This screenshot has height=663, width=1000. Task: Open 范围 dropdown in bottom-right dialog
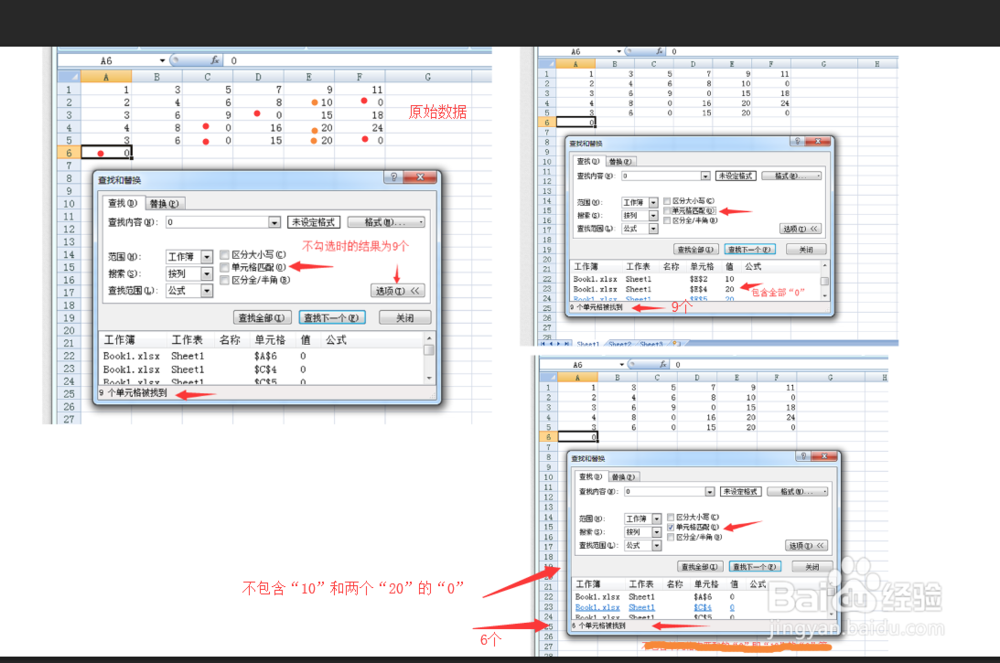coord(657,519)
